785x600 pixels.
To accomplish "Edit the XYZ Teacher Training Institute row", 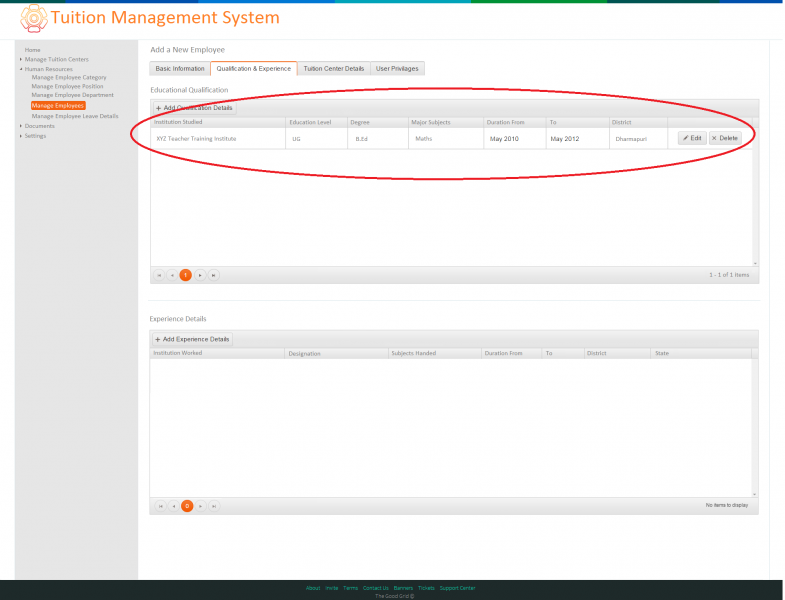I will click(x=692, y=138).
